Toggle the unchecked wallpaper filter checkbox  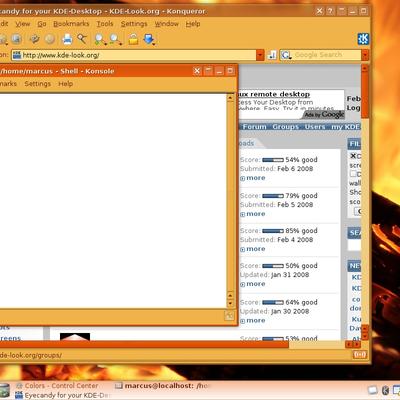pos(353,174)
